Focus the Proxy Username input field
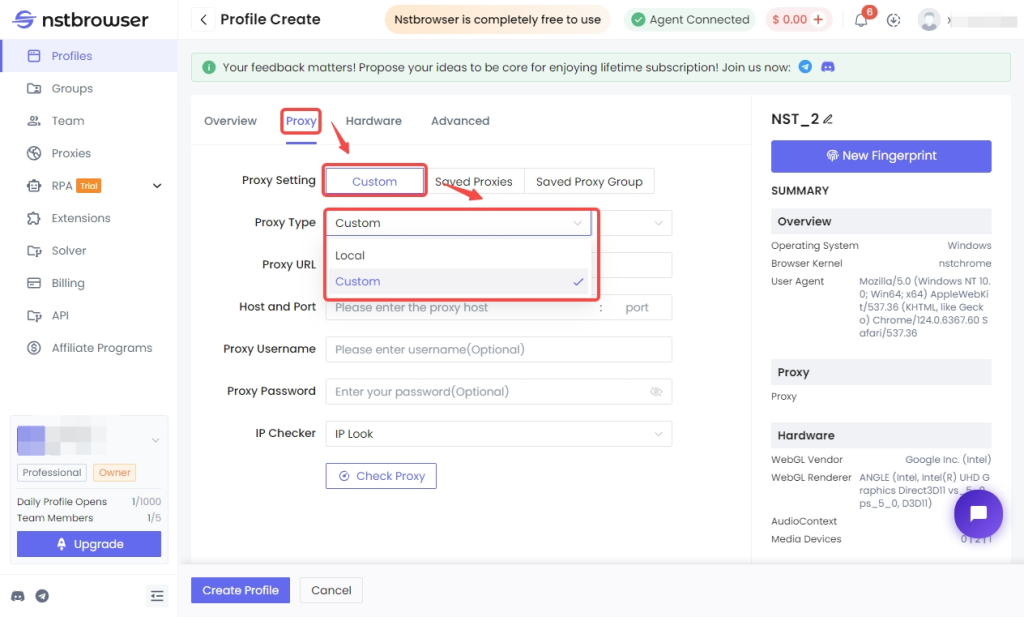 point(498,349)
